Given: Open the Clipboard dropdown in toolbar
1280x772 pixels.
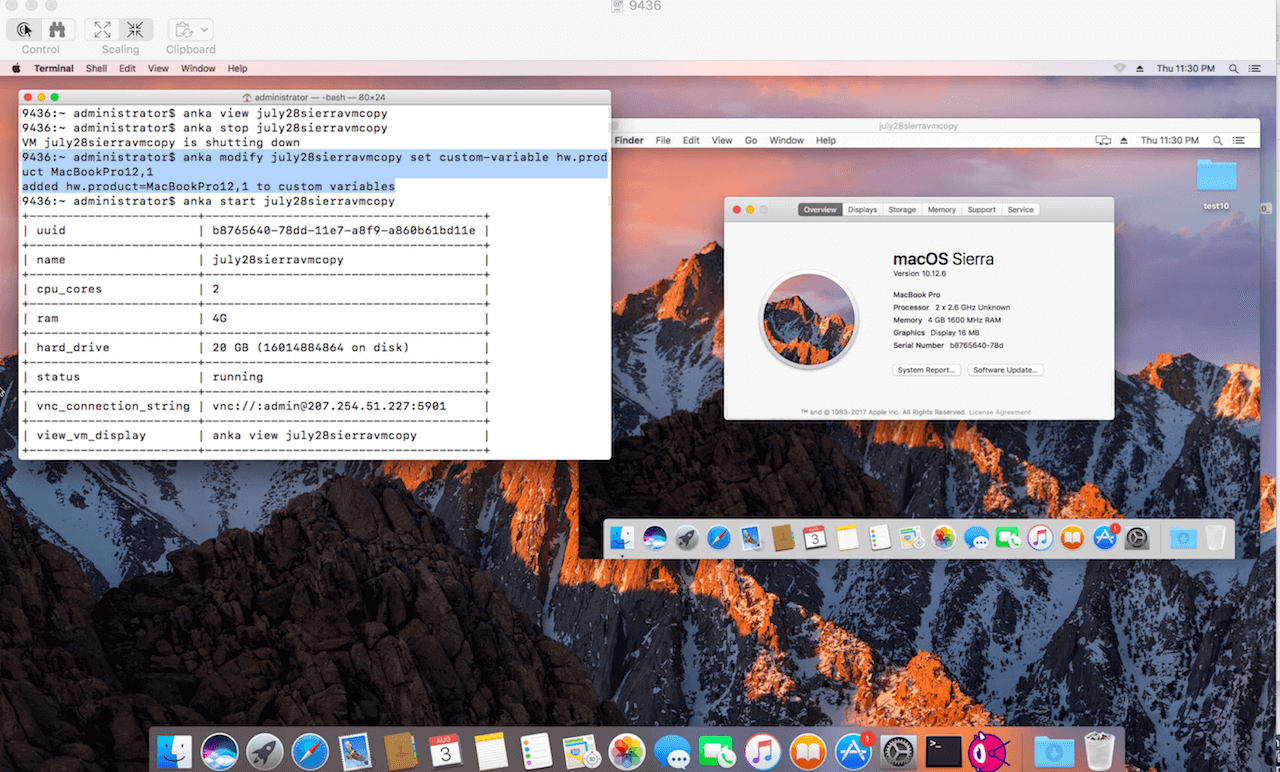Looking at the screenshot, I should (x=190, y=29).
